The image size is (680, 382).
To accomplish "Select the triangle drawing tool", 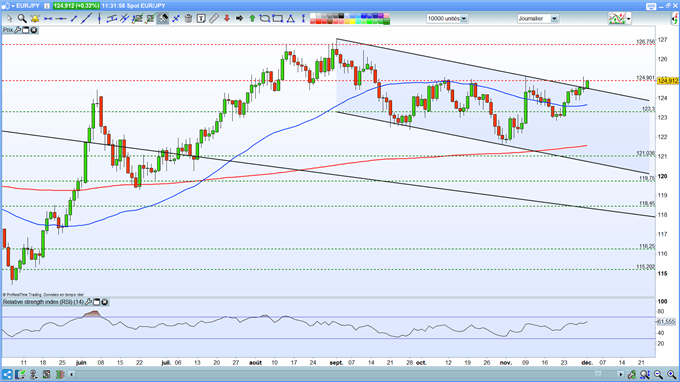I will point(291,19).
